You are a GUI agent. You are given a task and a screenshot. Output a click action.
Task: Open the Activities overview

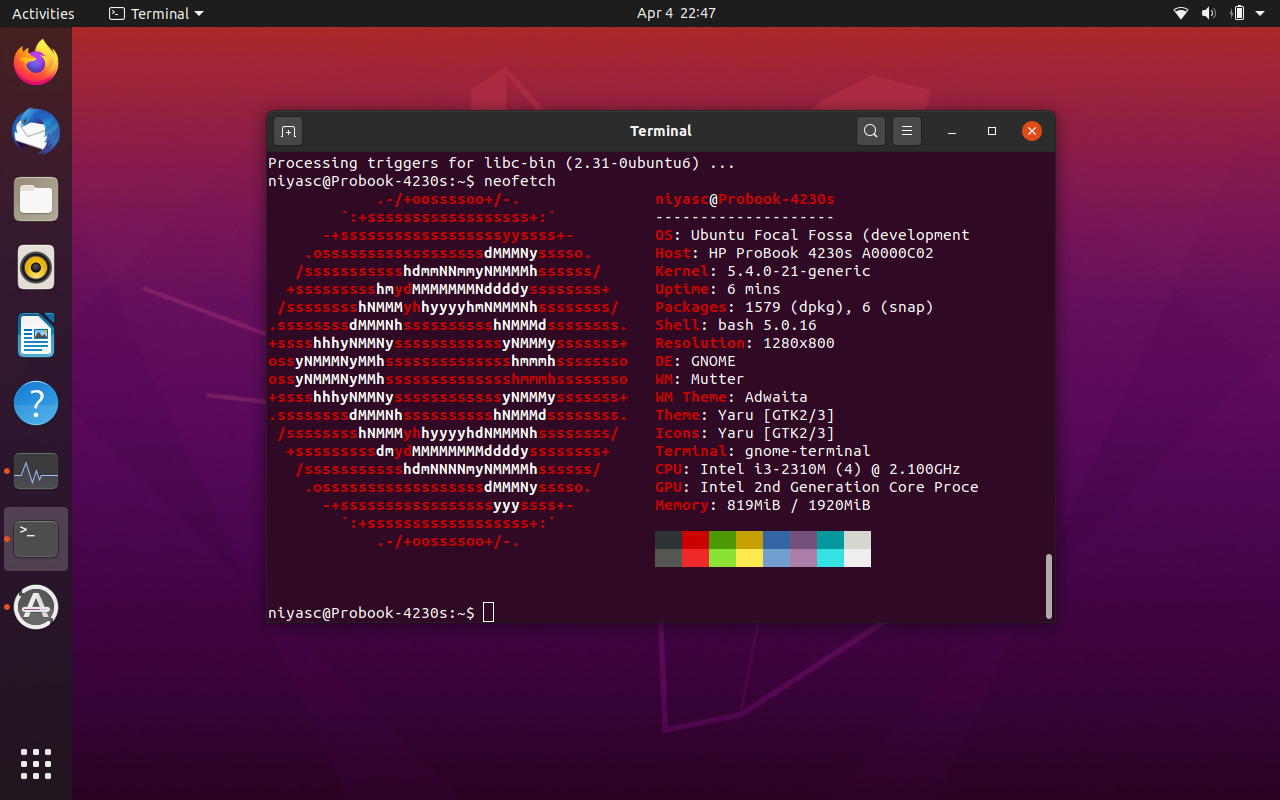(x=43, y=13)
